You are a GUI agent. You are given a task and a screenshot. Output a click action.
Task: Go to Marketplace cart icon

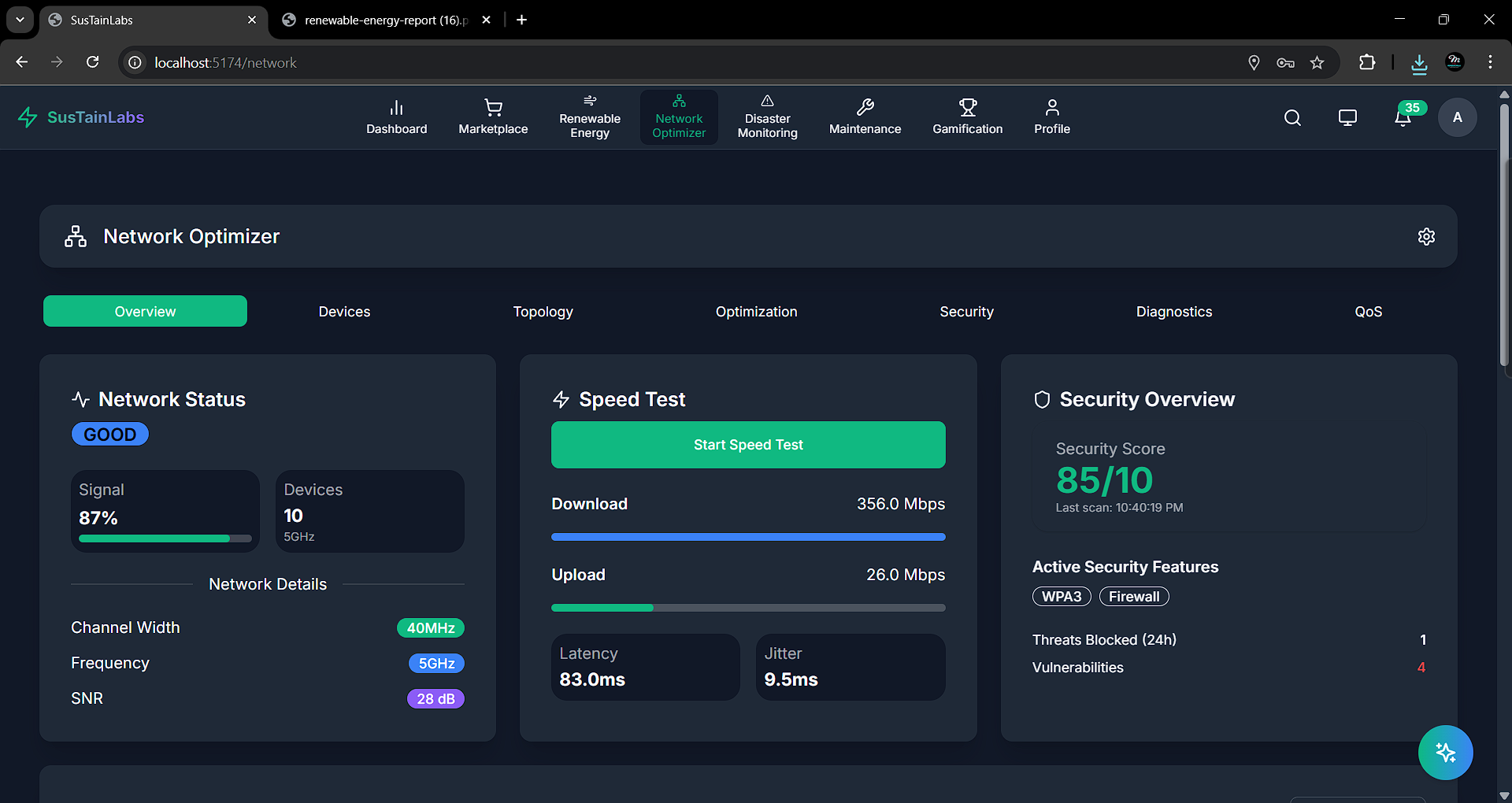493,108
